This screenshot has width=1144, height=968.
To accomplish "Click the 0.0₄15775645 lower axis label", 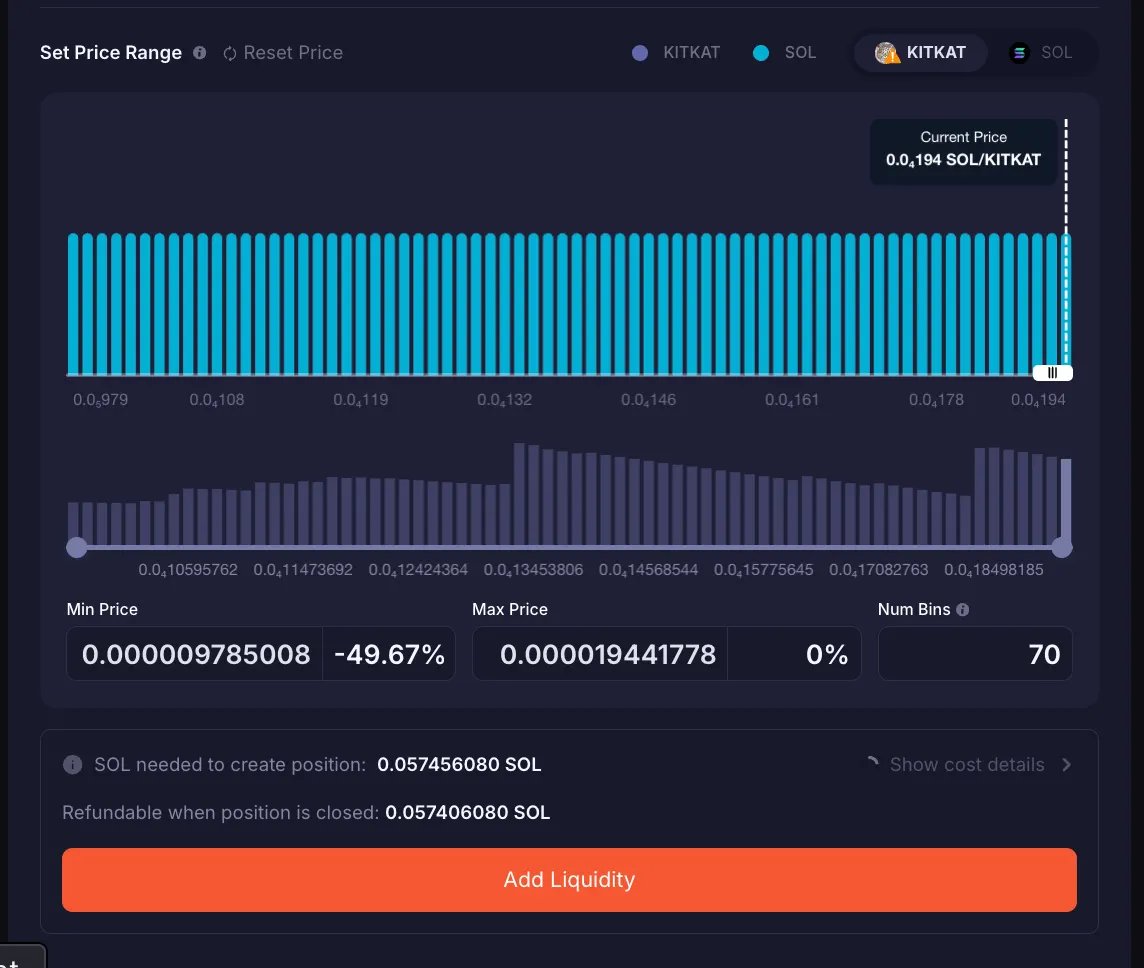I will (x=763, y=570).
